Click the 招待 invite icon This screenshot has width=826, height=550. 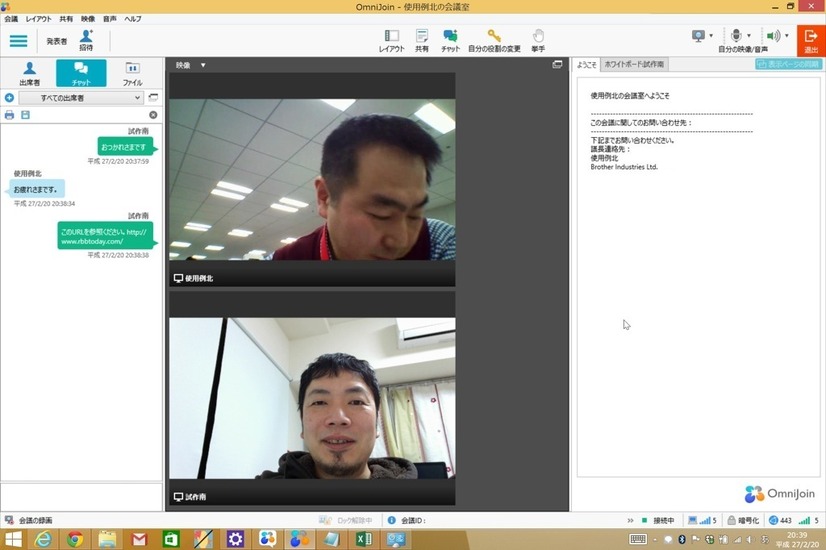86,40
